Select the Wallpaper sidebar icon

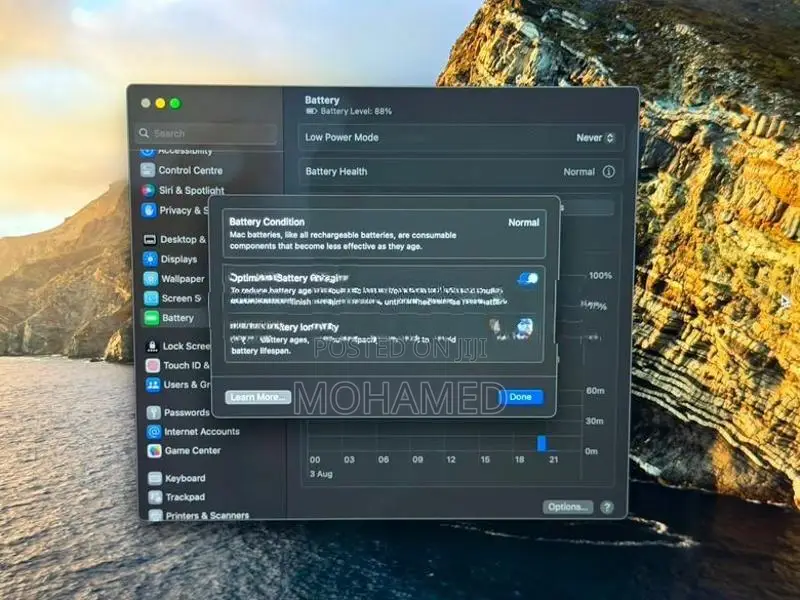[x=151, y=279]
